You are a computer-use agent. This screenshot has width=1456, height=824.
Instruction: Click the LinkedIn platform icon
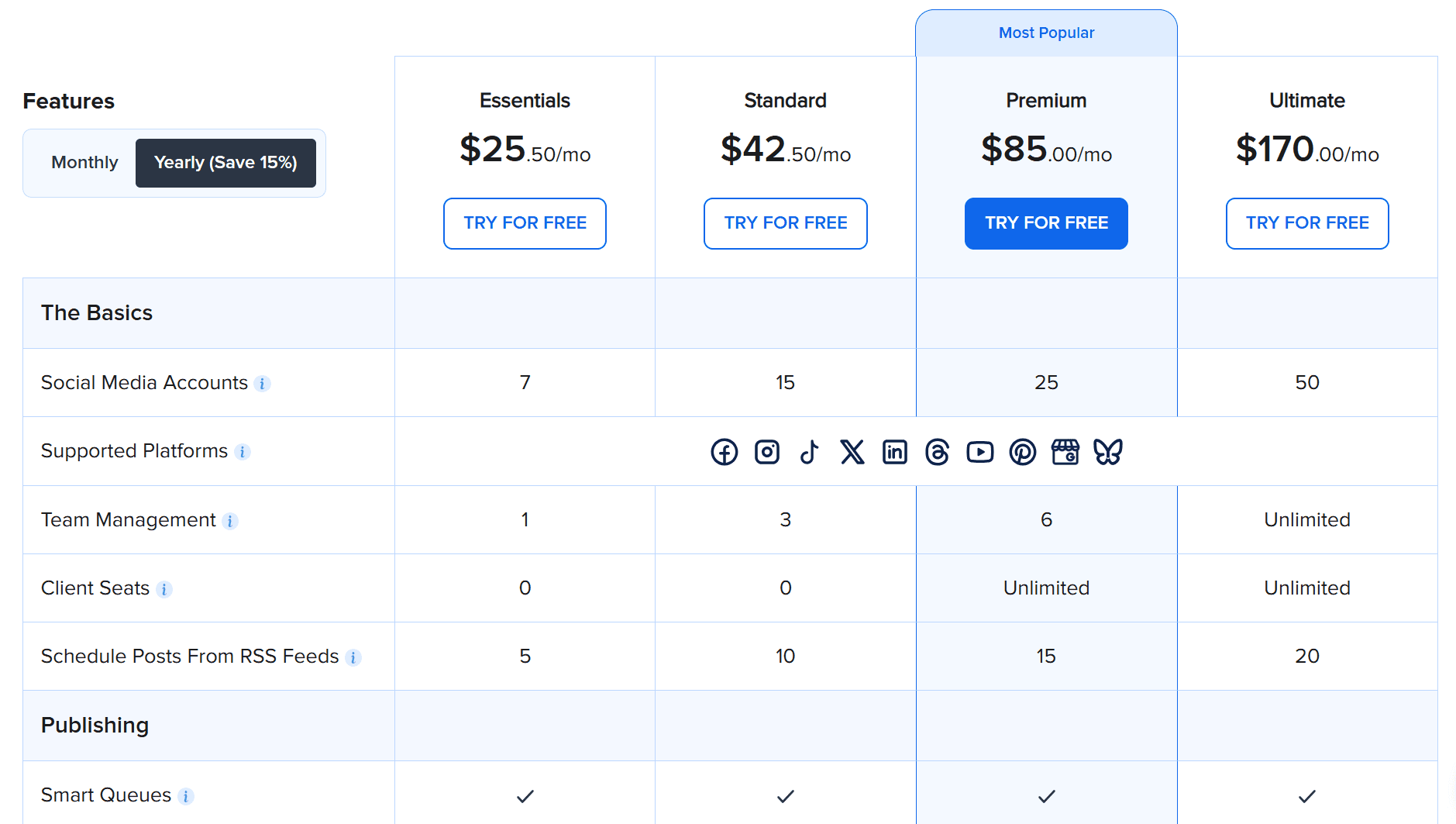tap(894, 452)
